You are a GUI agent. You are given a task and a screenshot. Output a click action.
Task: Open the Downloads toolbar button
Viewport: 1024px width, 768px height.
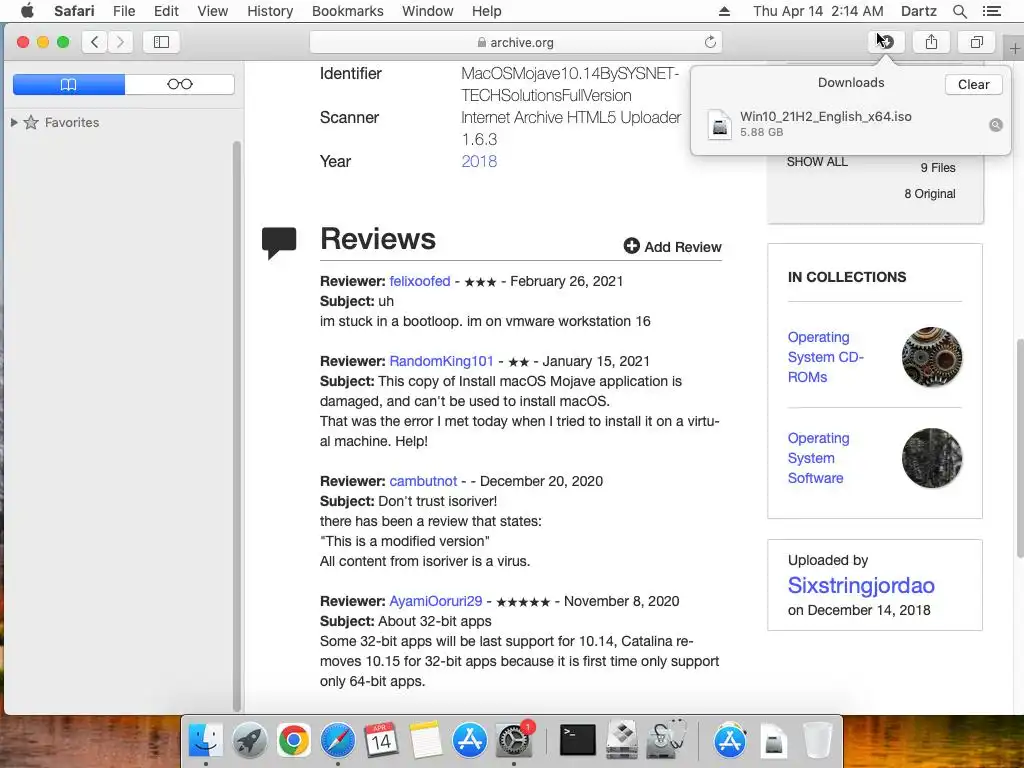tap(886, 42)
